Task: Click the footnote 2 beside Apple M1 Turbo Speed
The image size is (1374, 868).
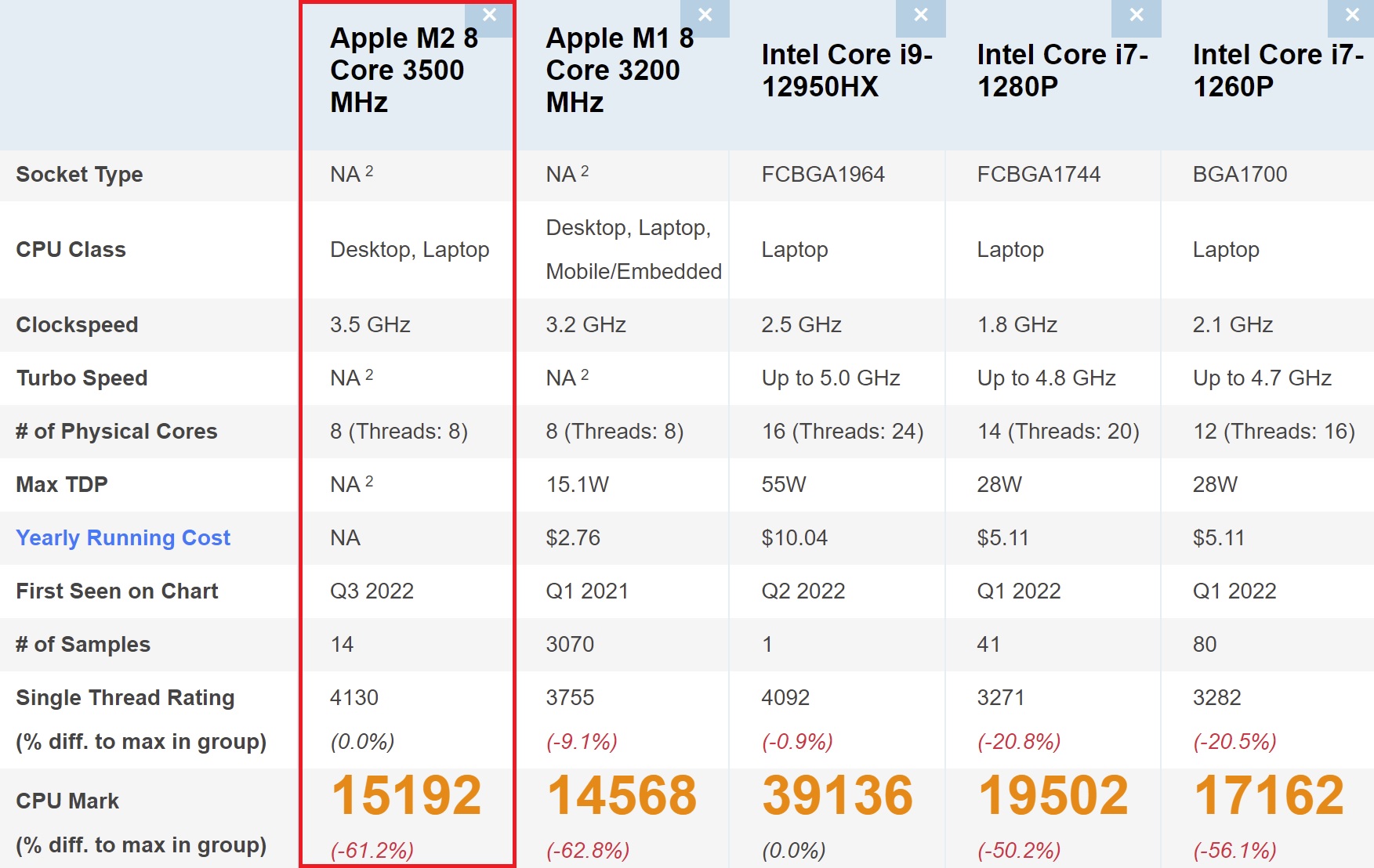Action: click(x=585, y=374)
